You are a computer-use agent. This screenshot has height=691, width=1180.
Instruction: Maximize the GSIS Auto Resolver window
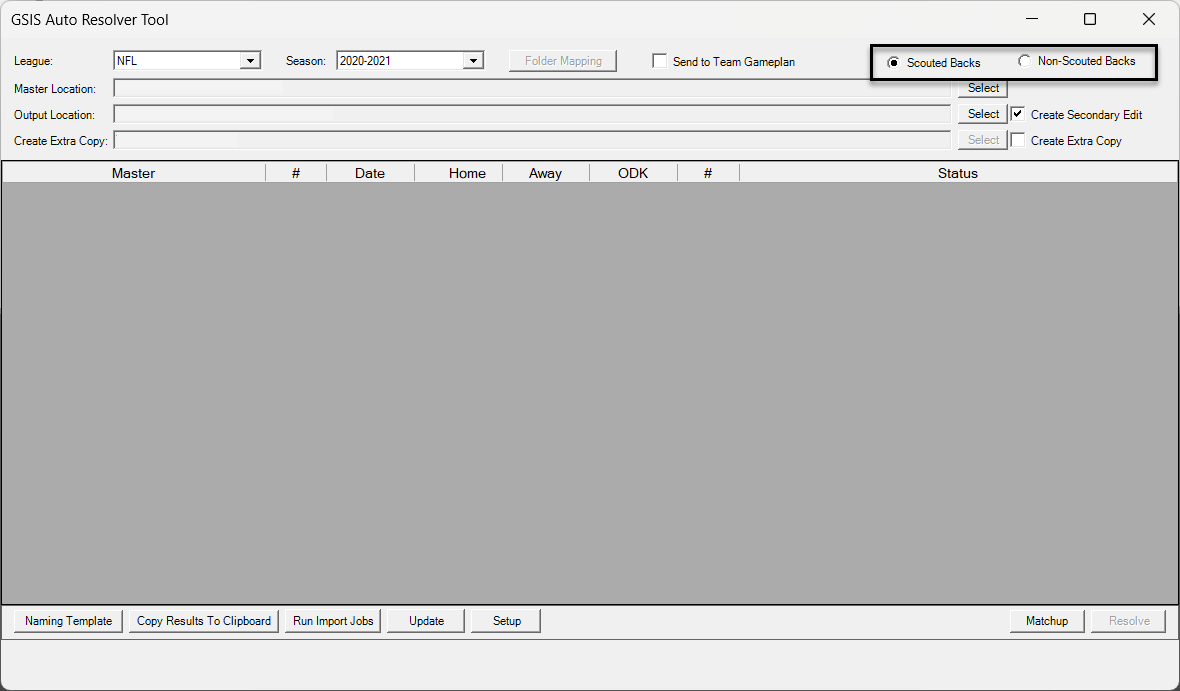pyautogui.click(x=1090, y=19)
